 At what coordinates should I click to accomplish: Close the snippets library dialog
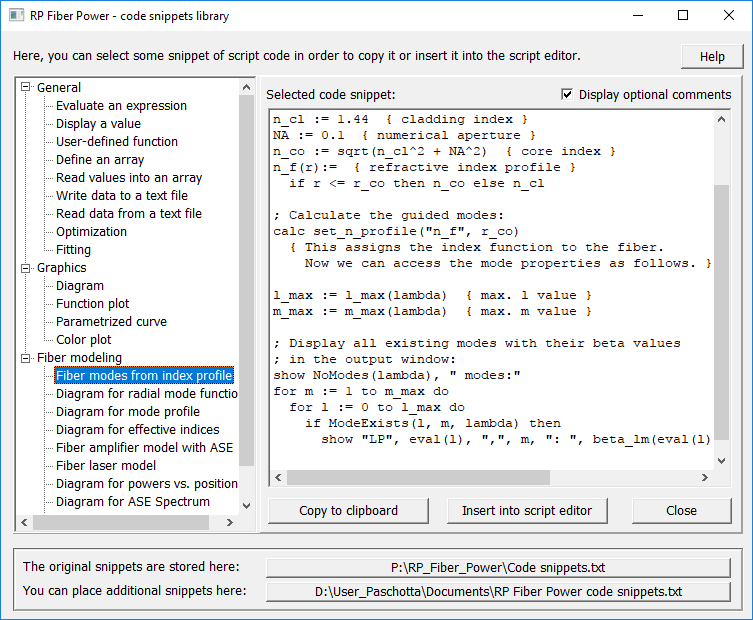pos(681,511)
